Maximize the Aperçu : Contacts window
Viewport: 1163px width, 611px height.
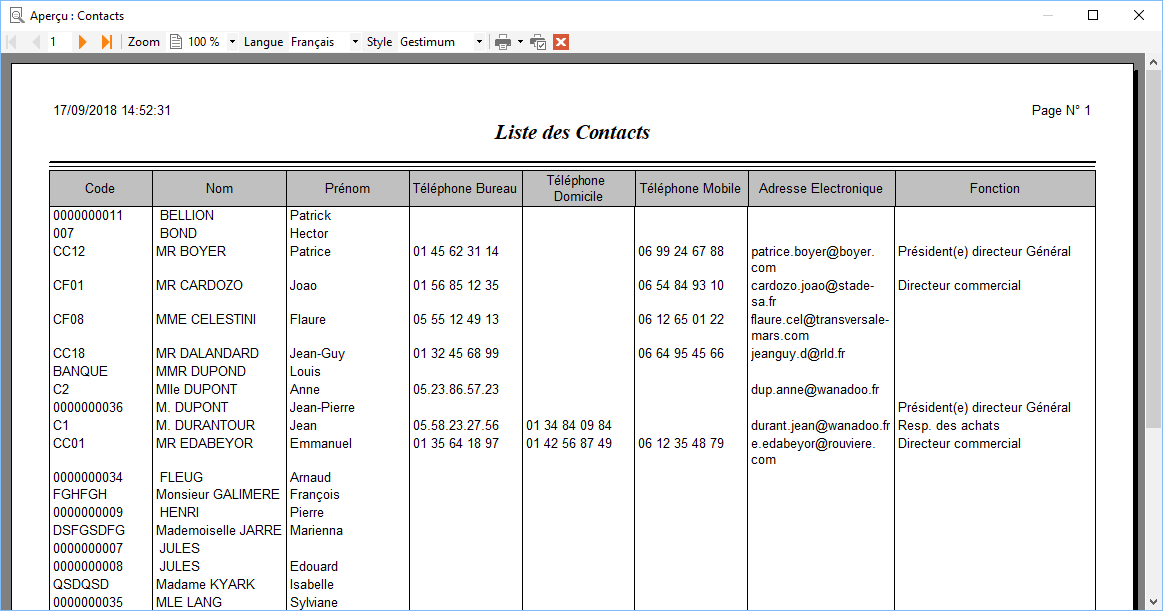click(1093, 15)
